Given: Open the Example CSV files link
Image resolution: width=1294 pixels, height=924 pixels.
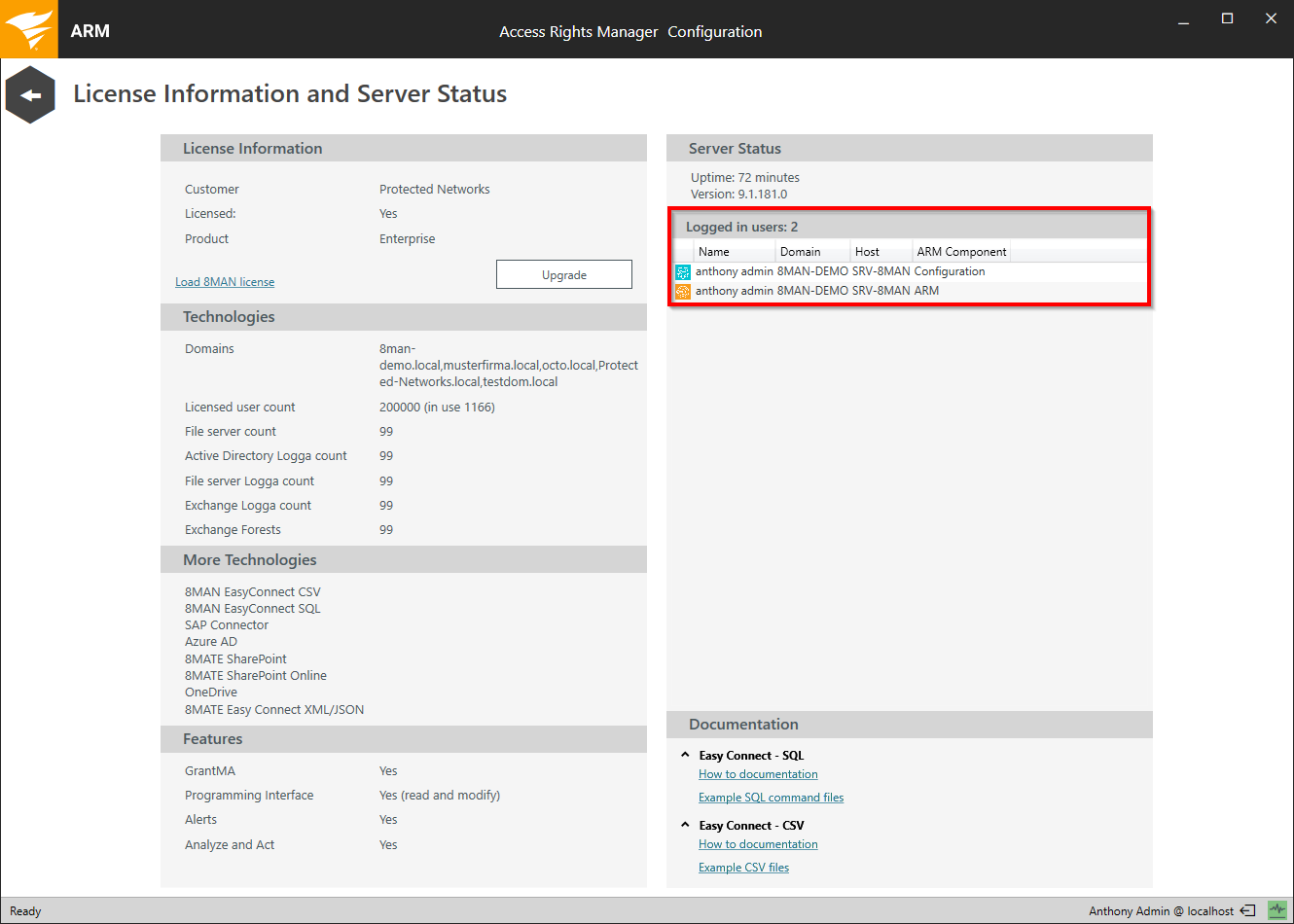Looking at the screenshot, I should 743,868.
